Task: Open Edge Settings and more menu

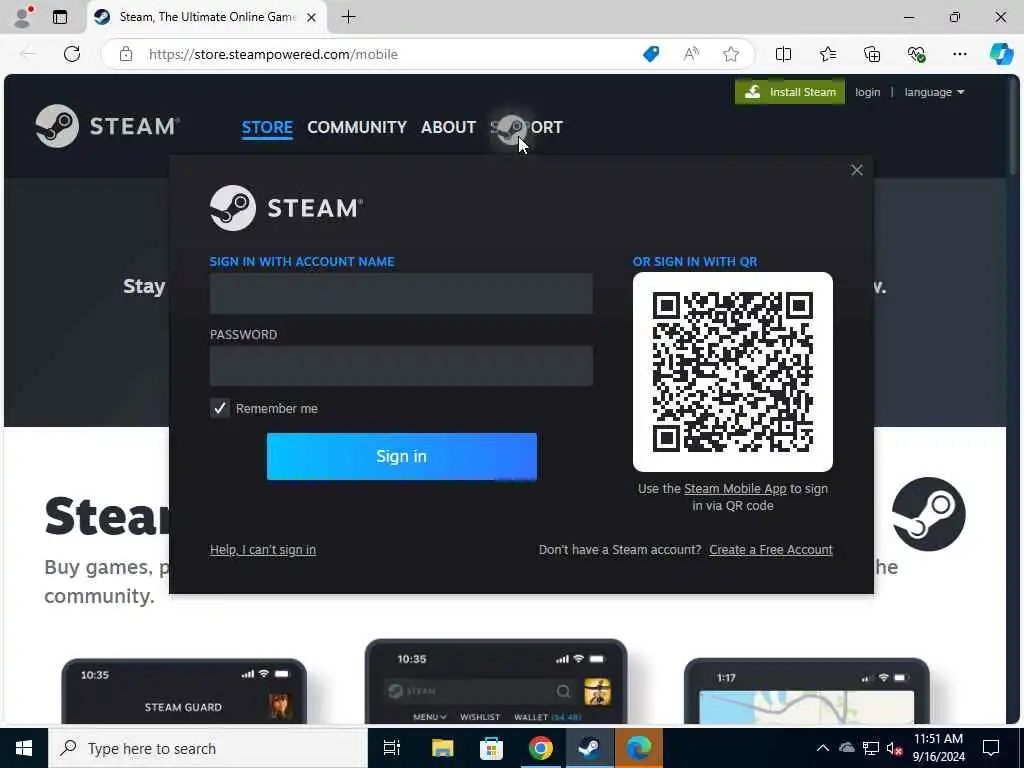Action: pyautogui.click(x=959, y=54)
